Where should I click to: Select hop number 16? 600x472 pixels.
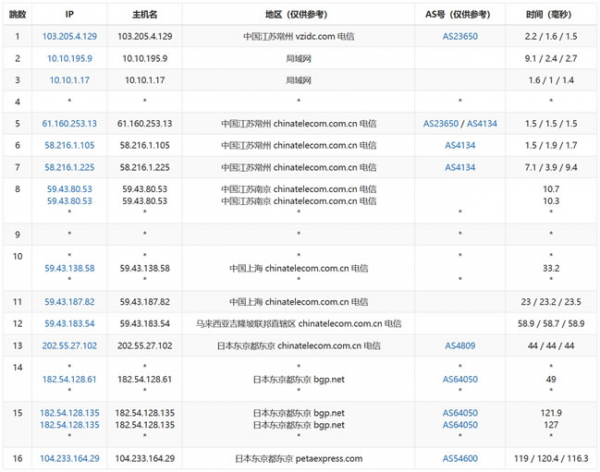(17, 459)
